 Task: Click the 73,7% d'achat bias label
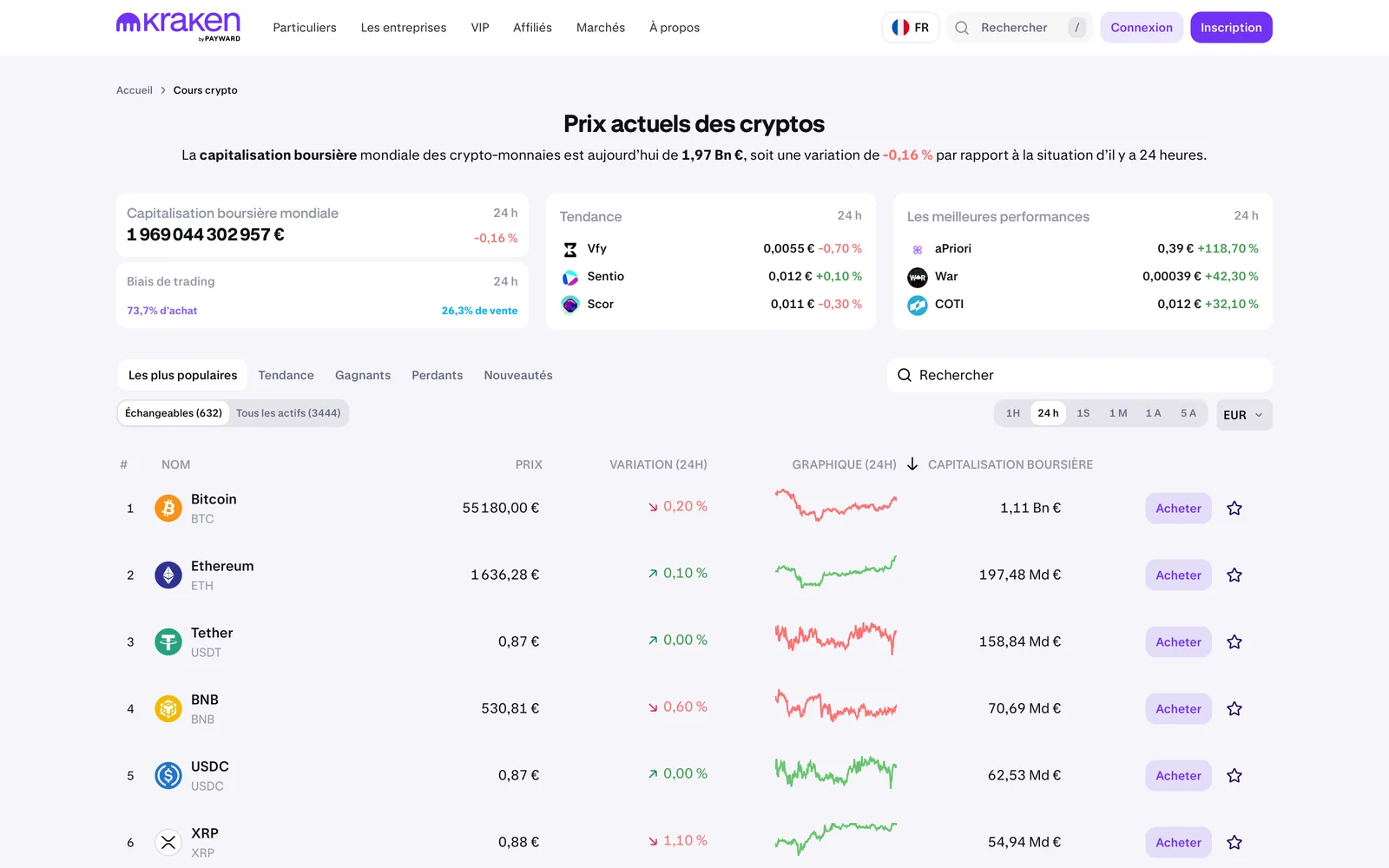(162, 311)
